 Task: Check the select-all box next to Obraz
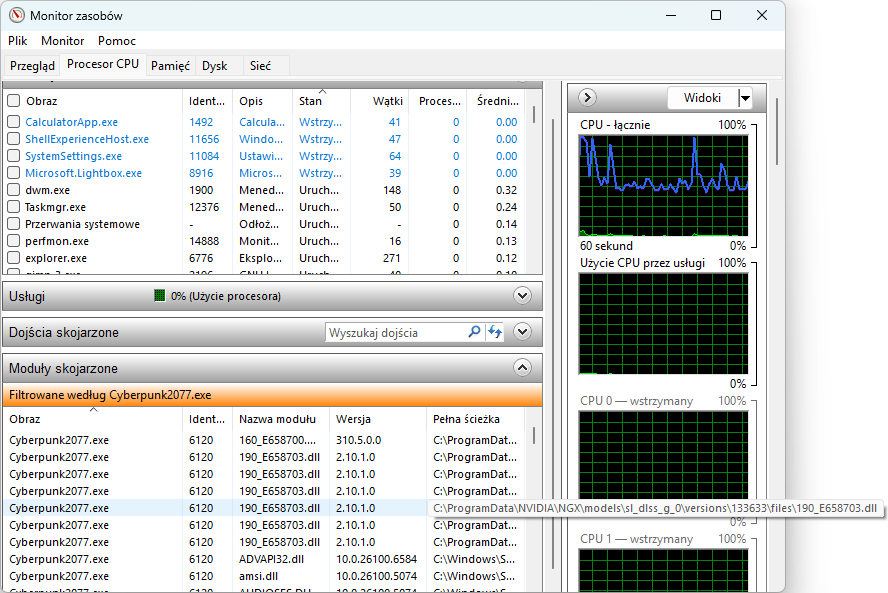[14, 101]
